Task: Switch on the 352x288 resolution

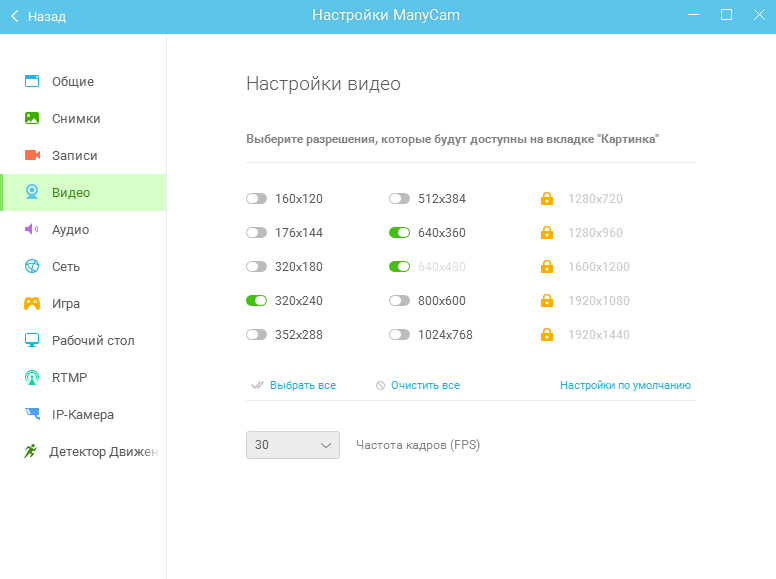Action: pyautogui.click(x=256, y=335)
